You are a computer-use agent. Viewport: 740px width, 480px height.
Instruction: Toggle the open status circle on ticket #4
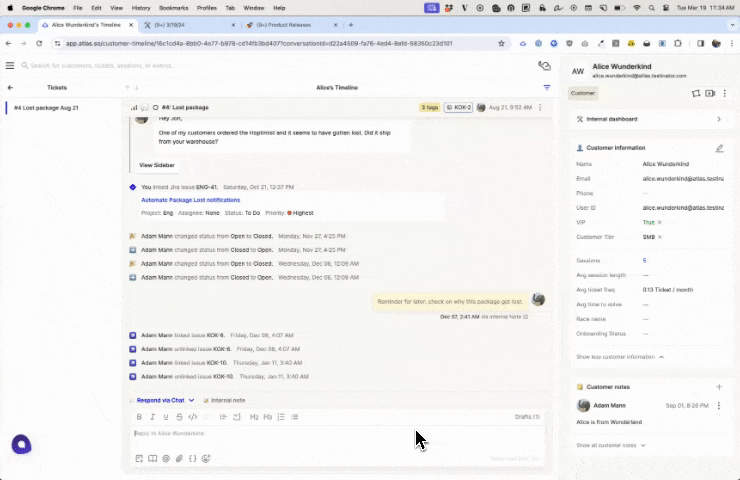[155, 108]
